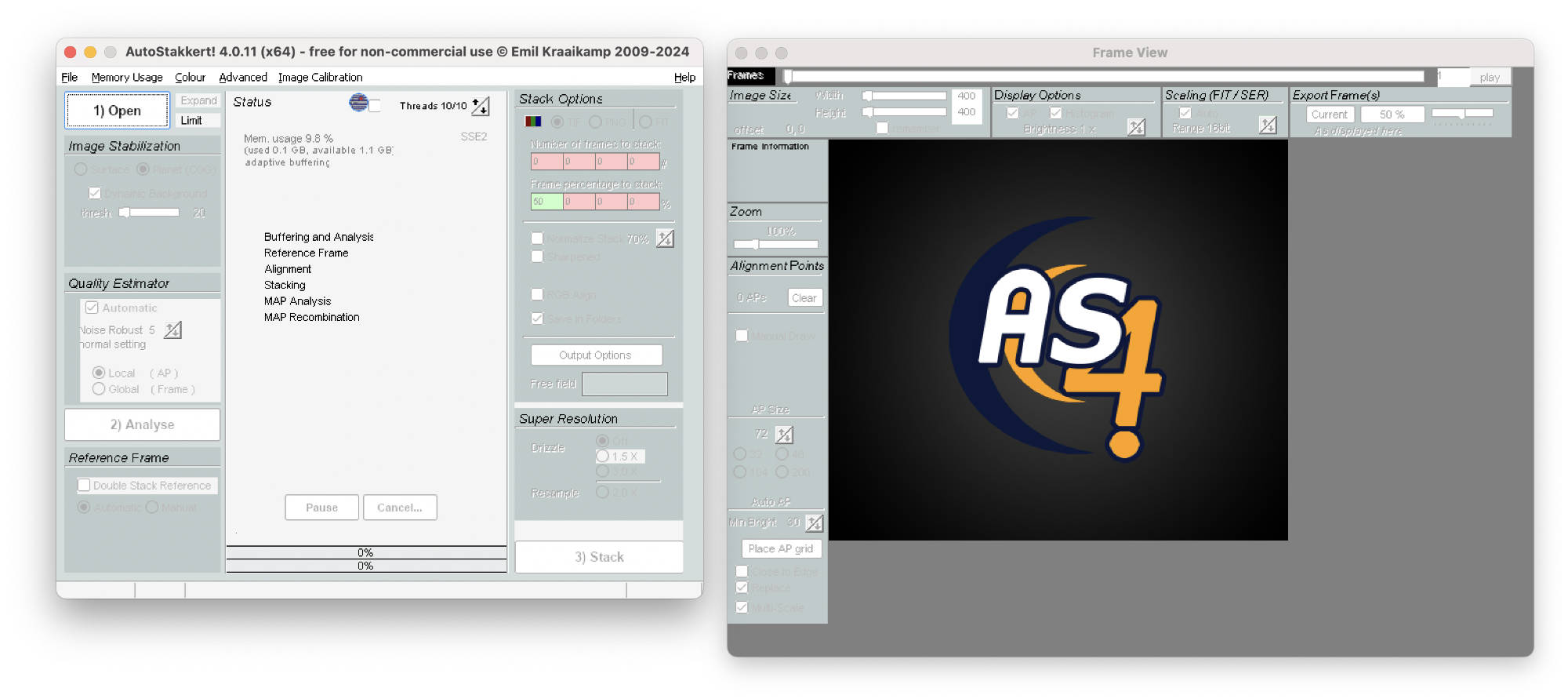The width and height of the screenshot is (1568, 699).
Task: Click the Threads 10/10 adjust arrows icon
Action: point(481,106)
